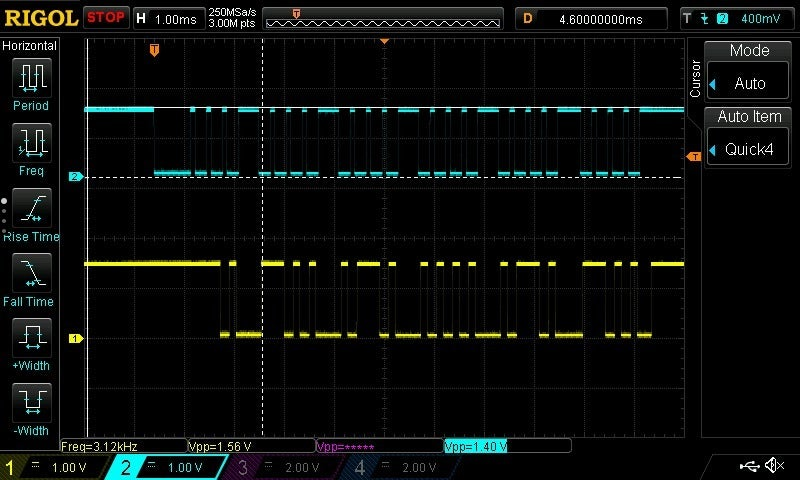Open the Horizontal menu header
Screen dimensions: 800x480
30,46
